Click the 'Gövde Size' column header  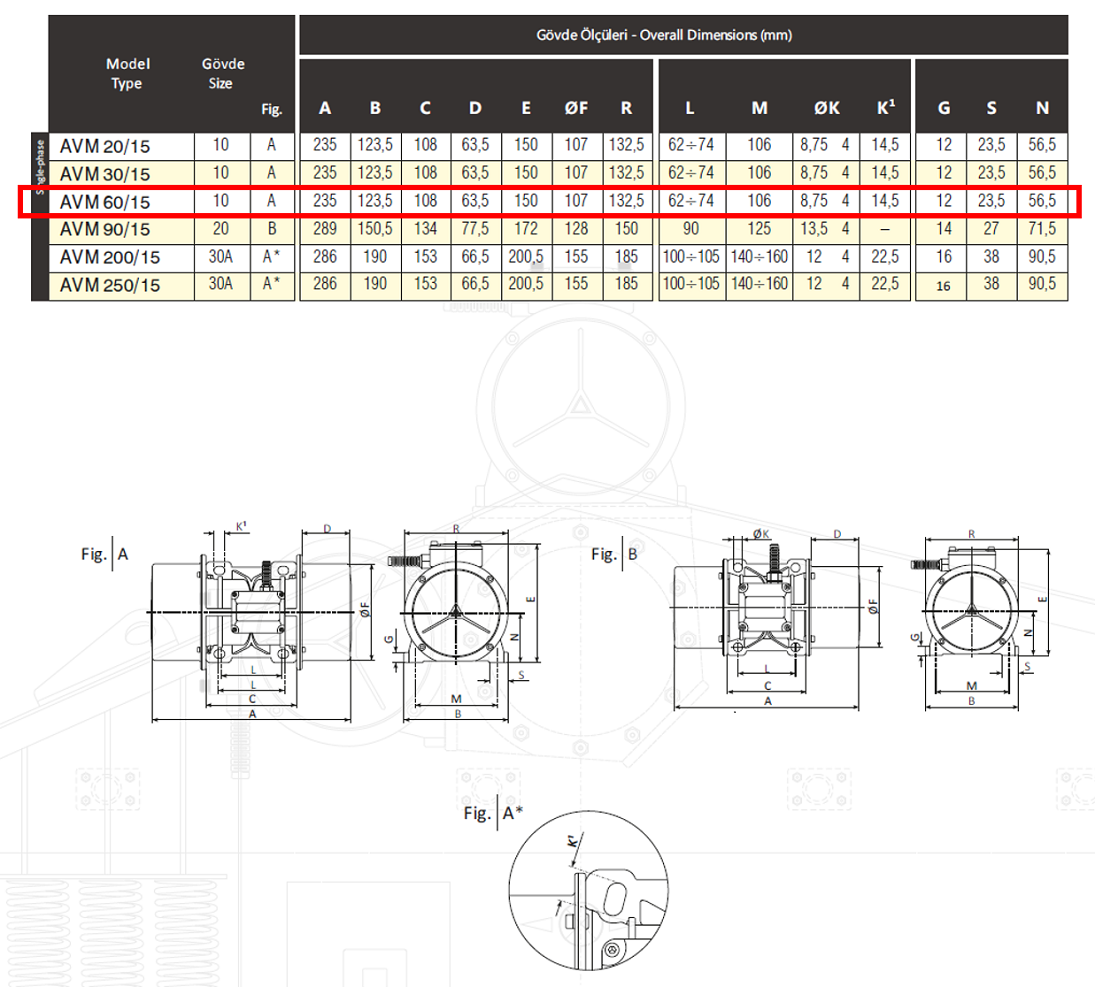(x=222, y=73)
